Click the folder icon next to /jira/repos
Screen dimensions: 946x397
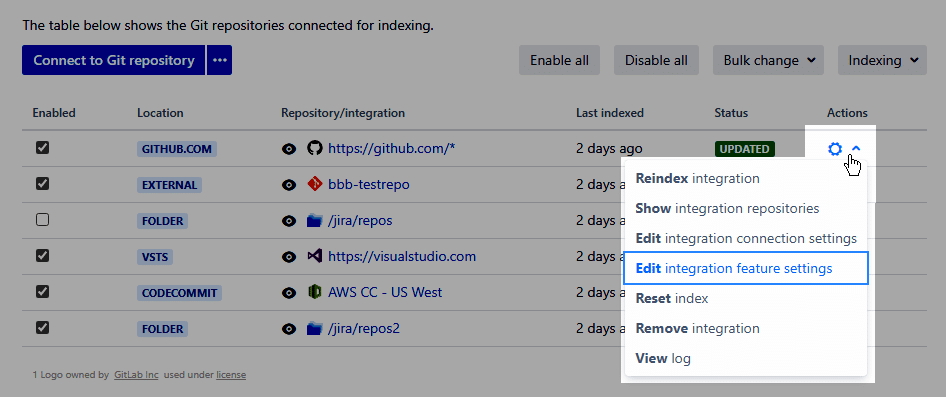coord(314,220)
